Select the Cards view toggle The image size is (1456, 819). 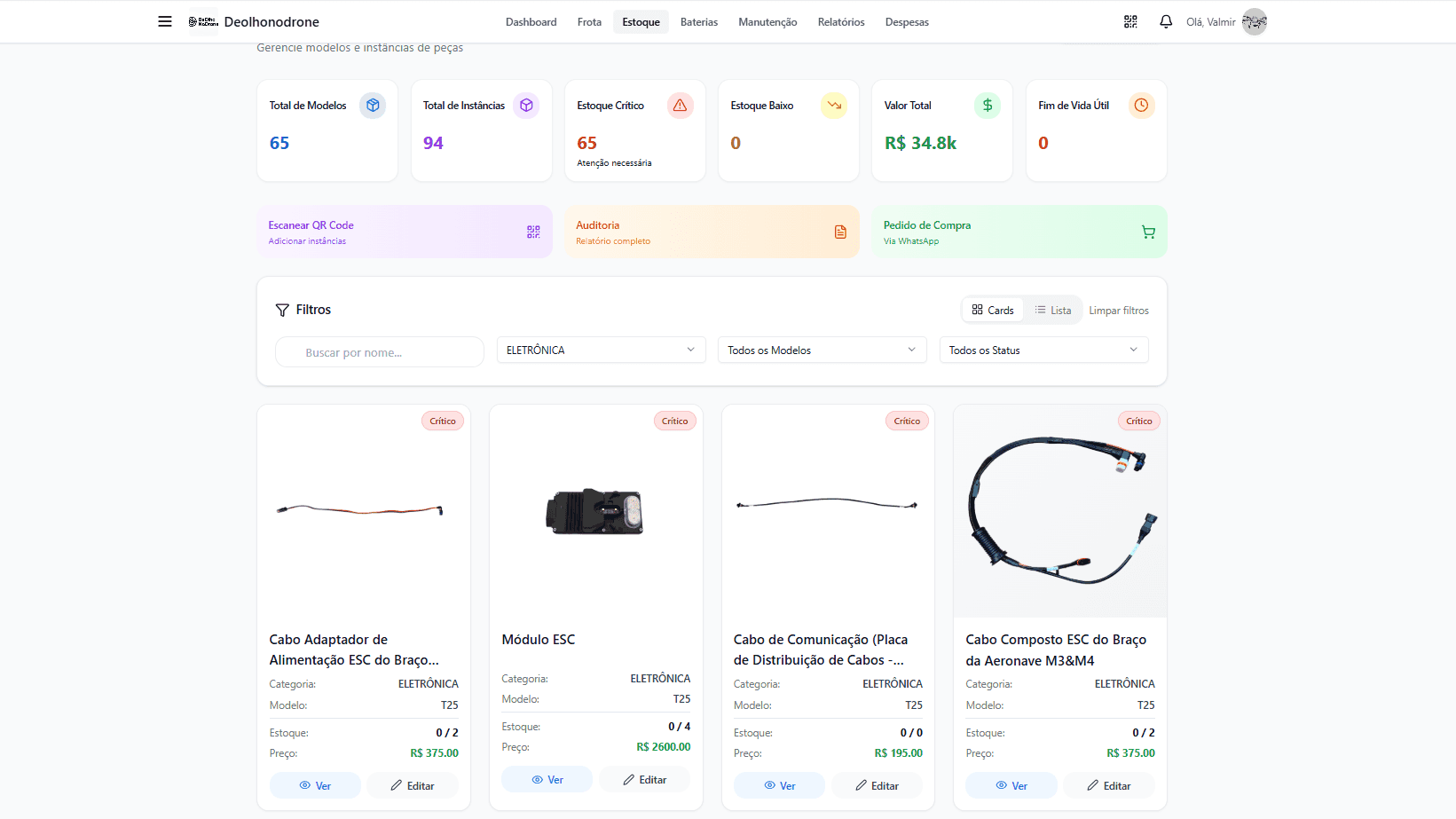(993, 310)
